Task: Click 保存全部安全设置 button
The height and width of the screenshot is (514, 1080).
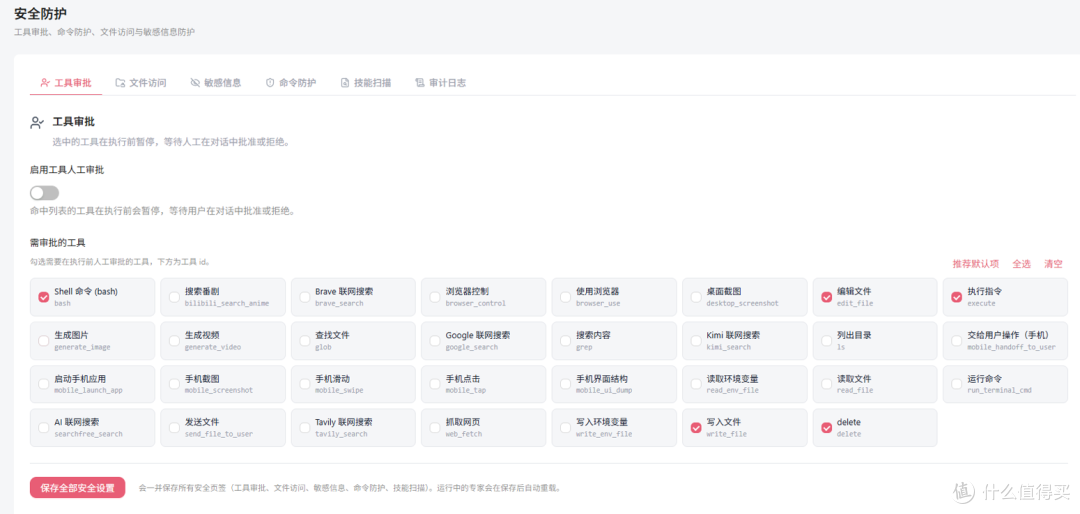Action: click(x=77, y=488)
